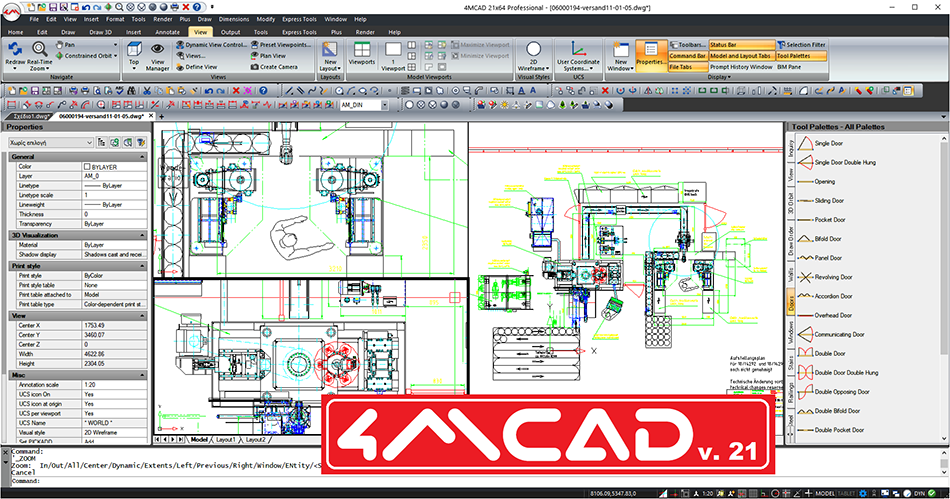Open the Selection Filter

tap(801, 45)
